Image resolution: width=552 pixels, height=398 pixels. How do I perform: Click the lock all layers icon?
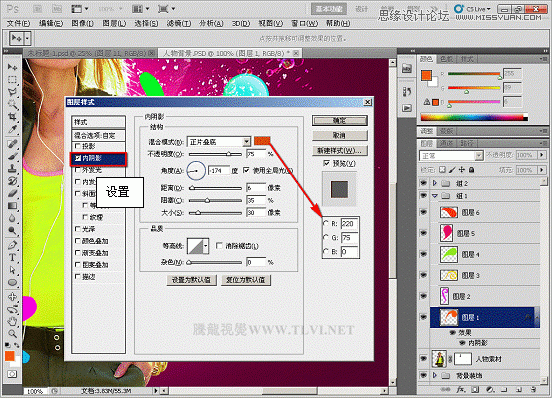[x=472, y=170]
